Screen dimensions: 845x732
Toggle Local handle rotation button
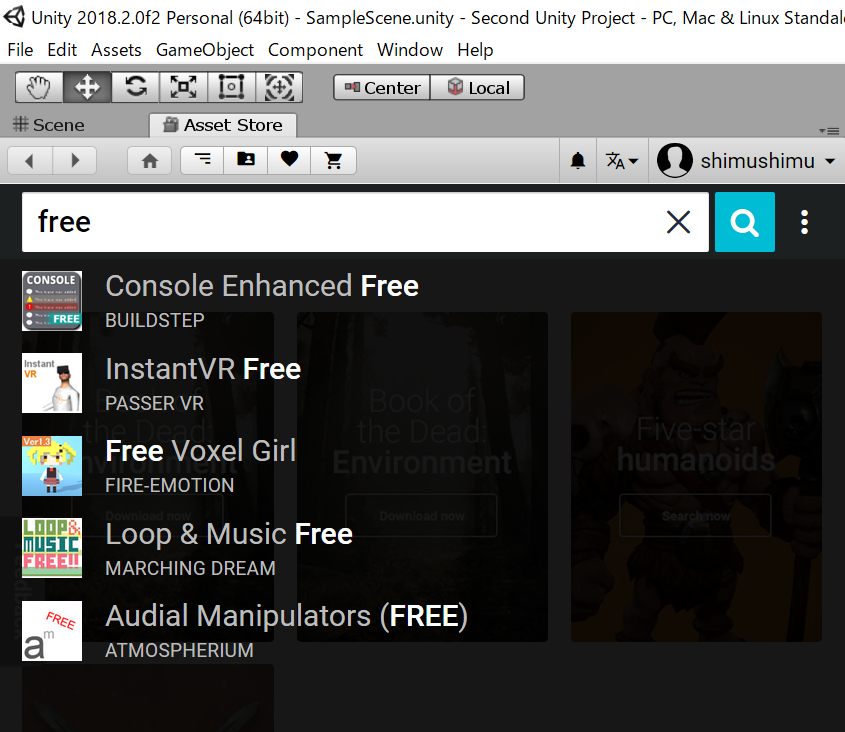(x=478, y=88)
